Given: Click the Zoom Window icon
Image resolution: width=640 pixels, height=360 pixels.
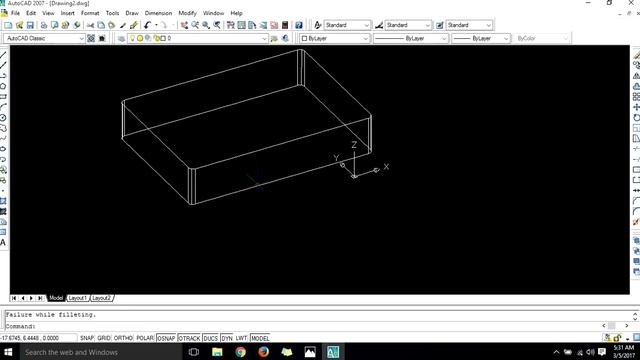Looking at the screenshot, I should pyautogui.click(x=206, y=25).
